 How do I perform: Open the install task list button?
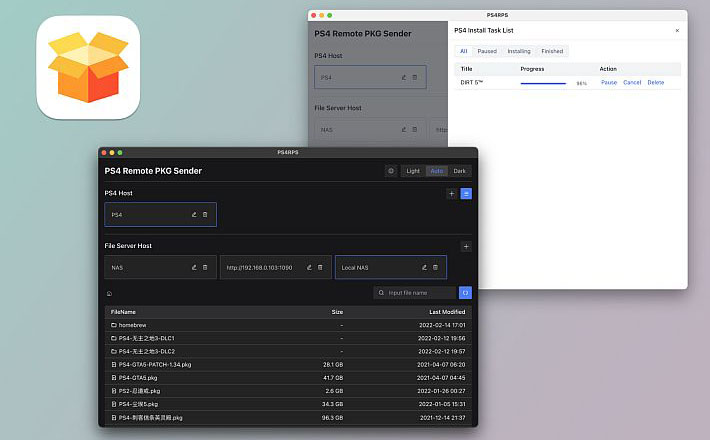pos(466,194)
